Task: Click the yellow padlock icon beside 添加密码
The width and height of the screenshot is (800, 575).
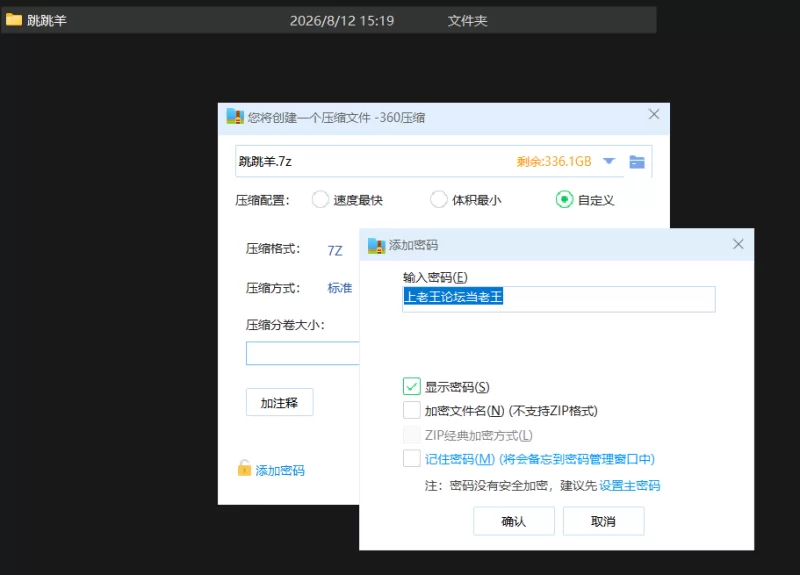Action: pyautogui.click(x=244, y=468)
